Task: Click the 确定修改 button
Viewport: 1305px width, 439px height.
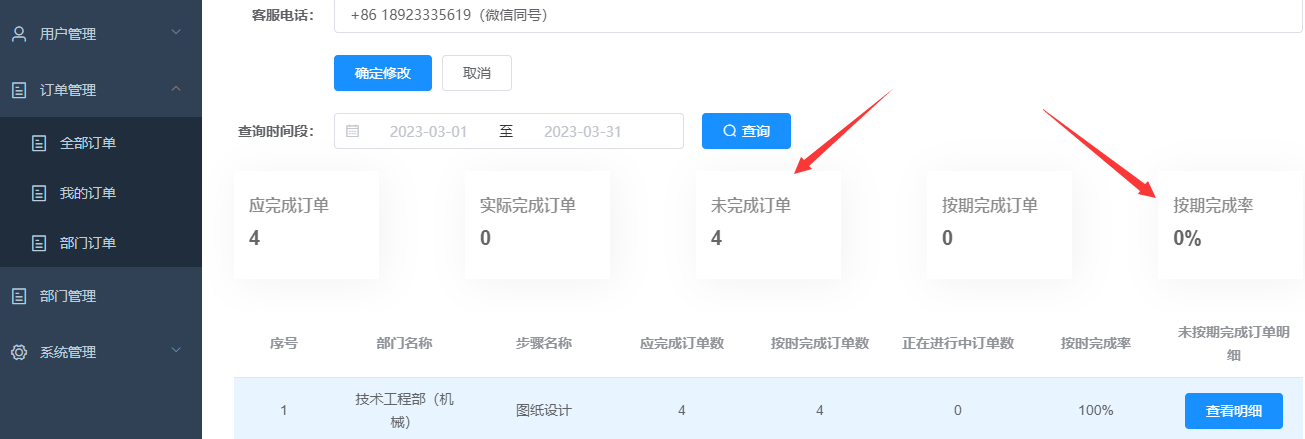Action: 383,73
